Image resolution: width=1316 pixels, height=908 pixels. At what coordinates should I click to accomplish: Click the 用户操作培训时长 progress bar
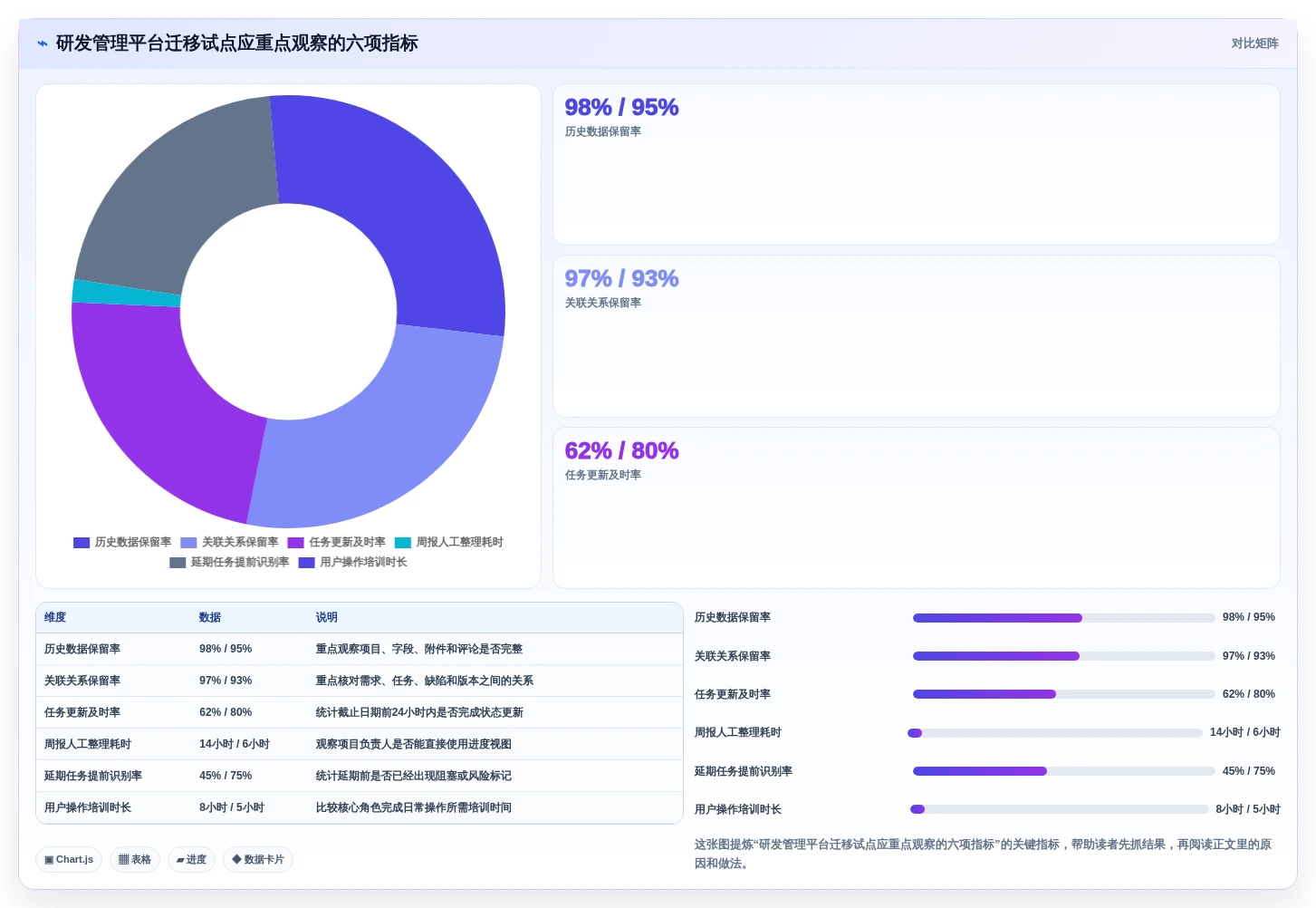(x=1060, y=809)
